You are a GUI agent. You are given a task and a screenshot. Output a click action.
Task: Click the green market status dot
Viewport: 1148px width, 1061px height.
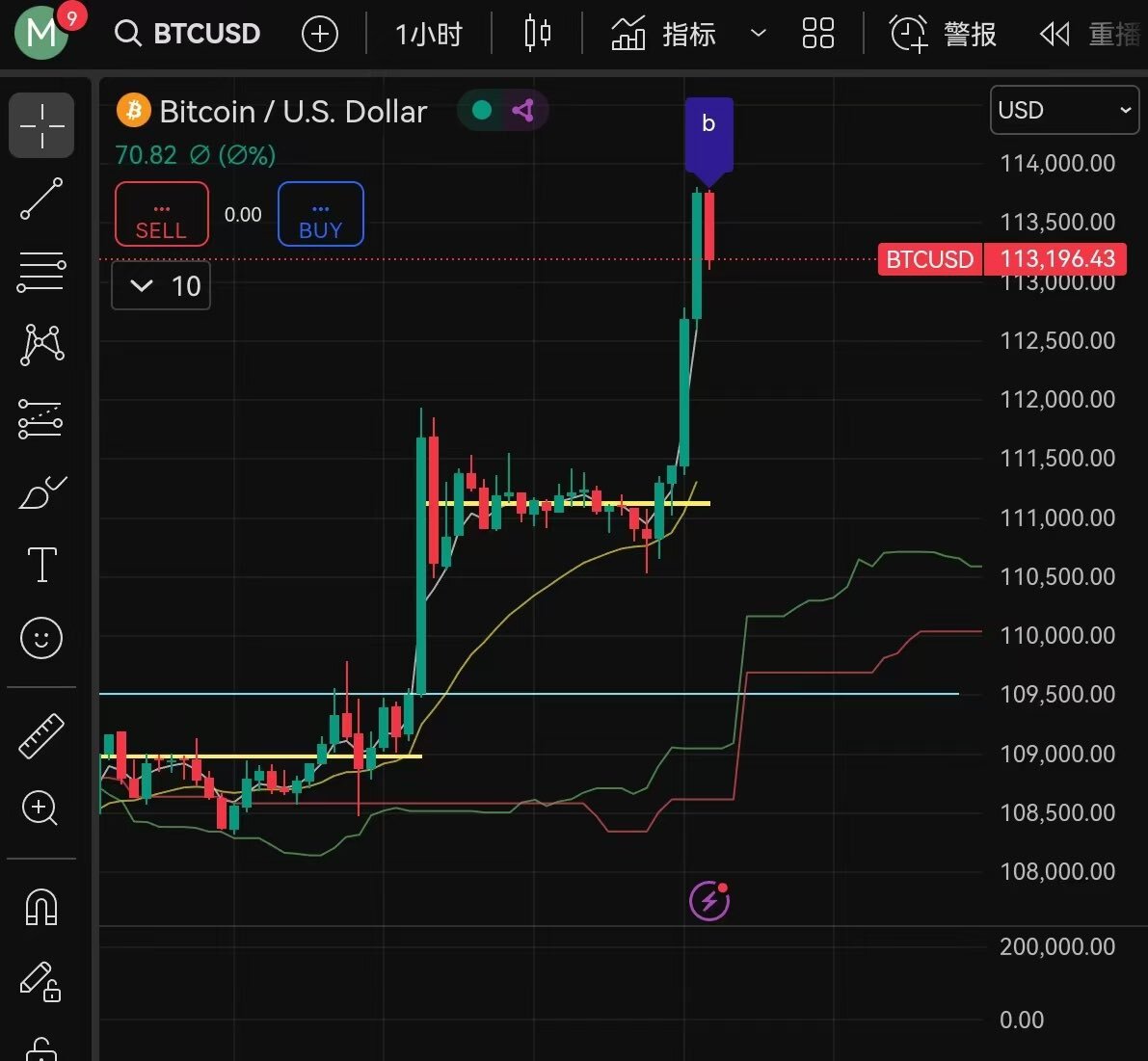[482, 111]
